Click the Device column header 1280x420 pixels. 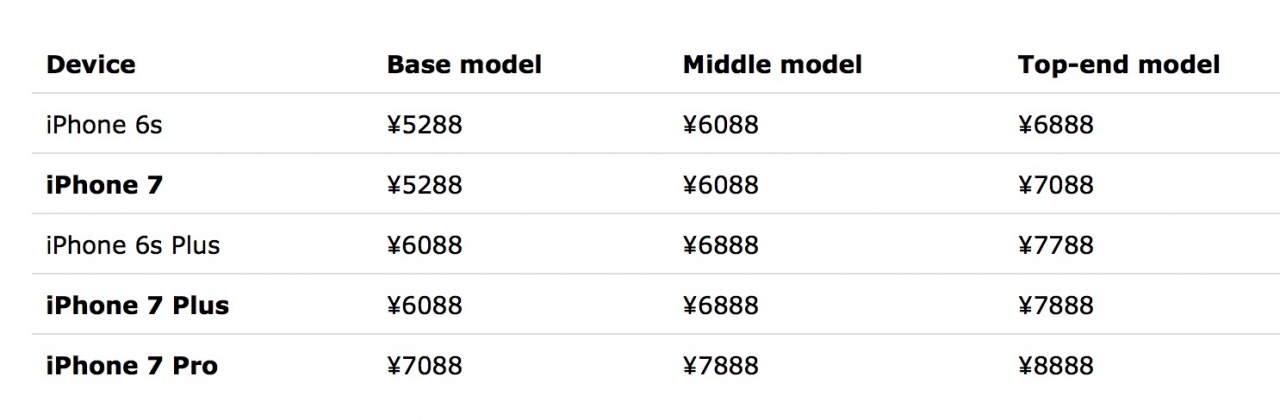pyautogui.click(x=91, y=65)
